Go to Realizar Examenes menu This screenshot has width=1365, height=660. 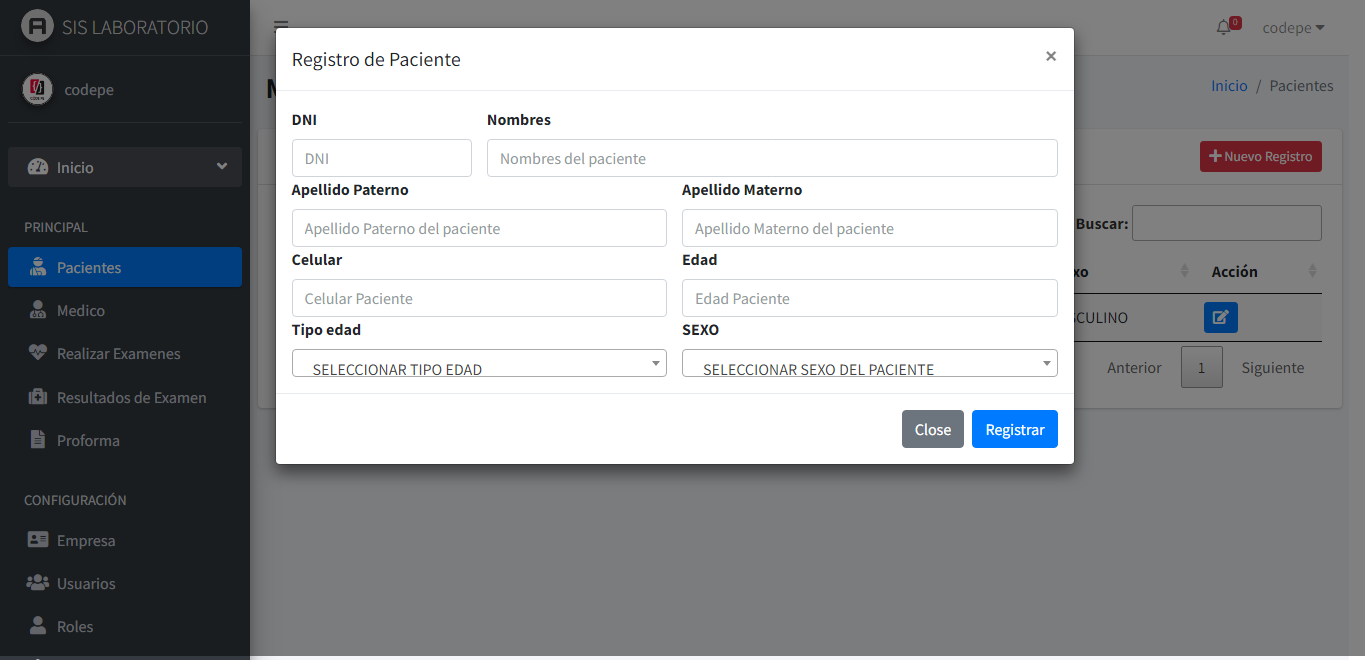click(x=125, y=354)
